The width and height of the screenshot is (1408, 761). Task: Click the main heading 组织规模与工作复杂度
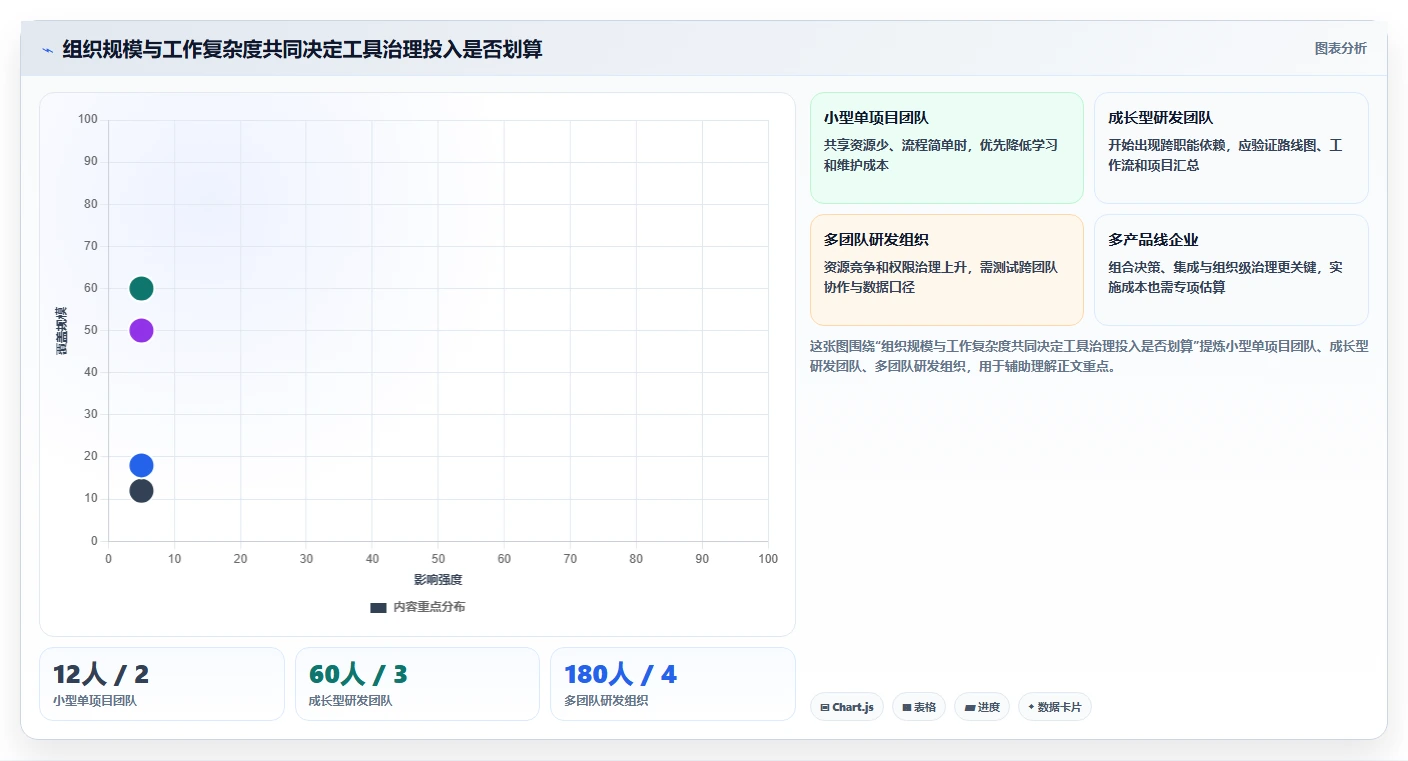pyautogui.click(x=302, y=50)
